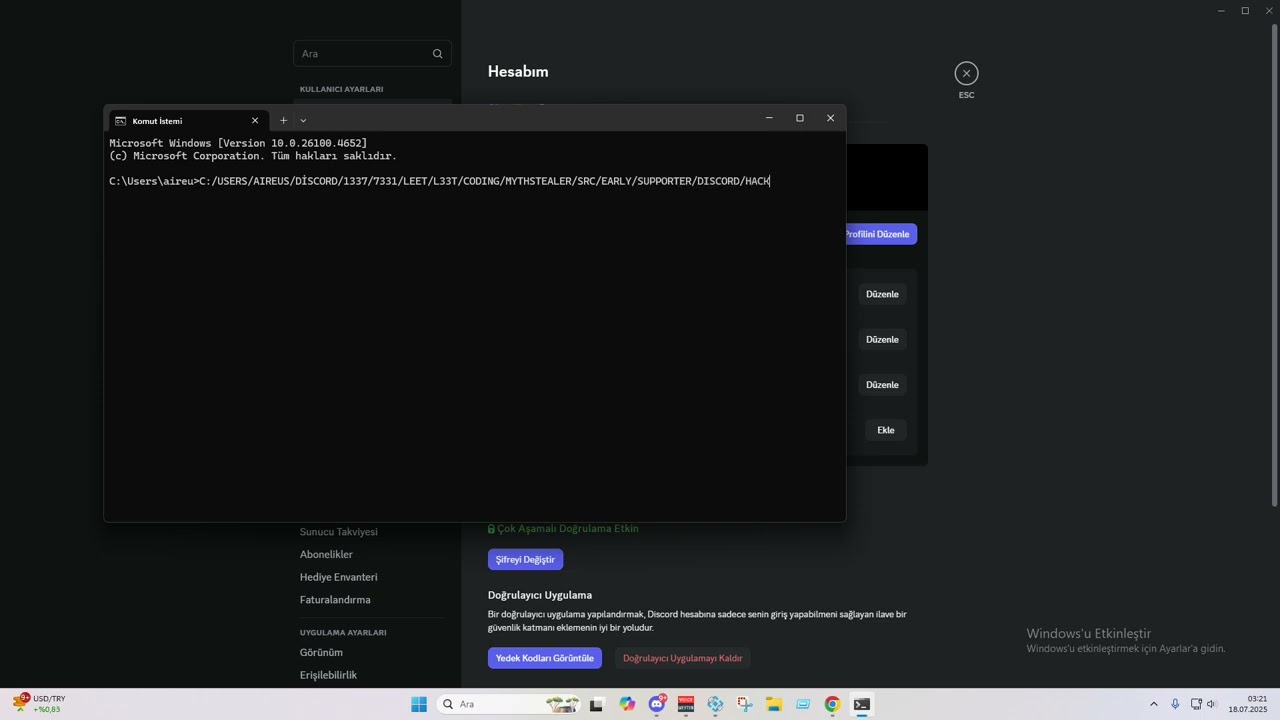
Task: Go to Hediye Envanteri
Action: 338,577
